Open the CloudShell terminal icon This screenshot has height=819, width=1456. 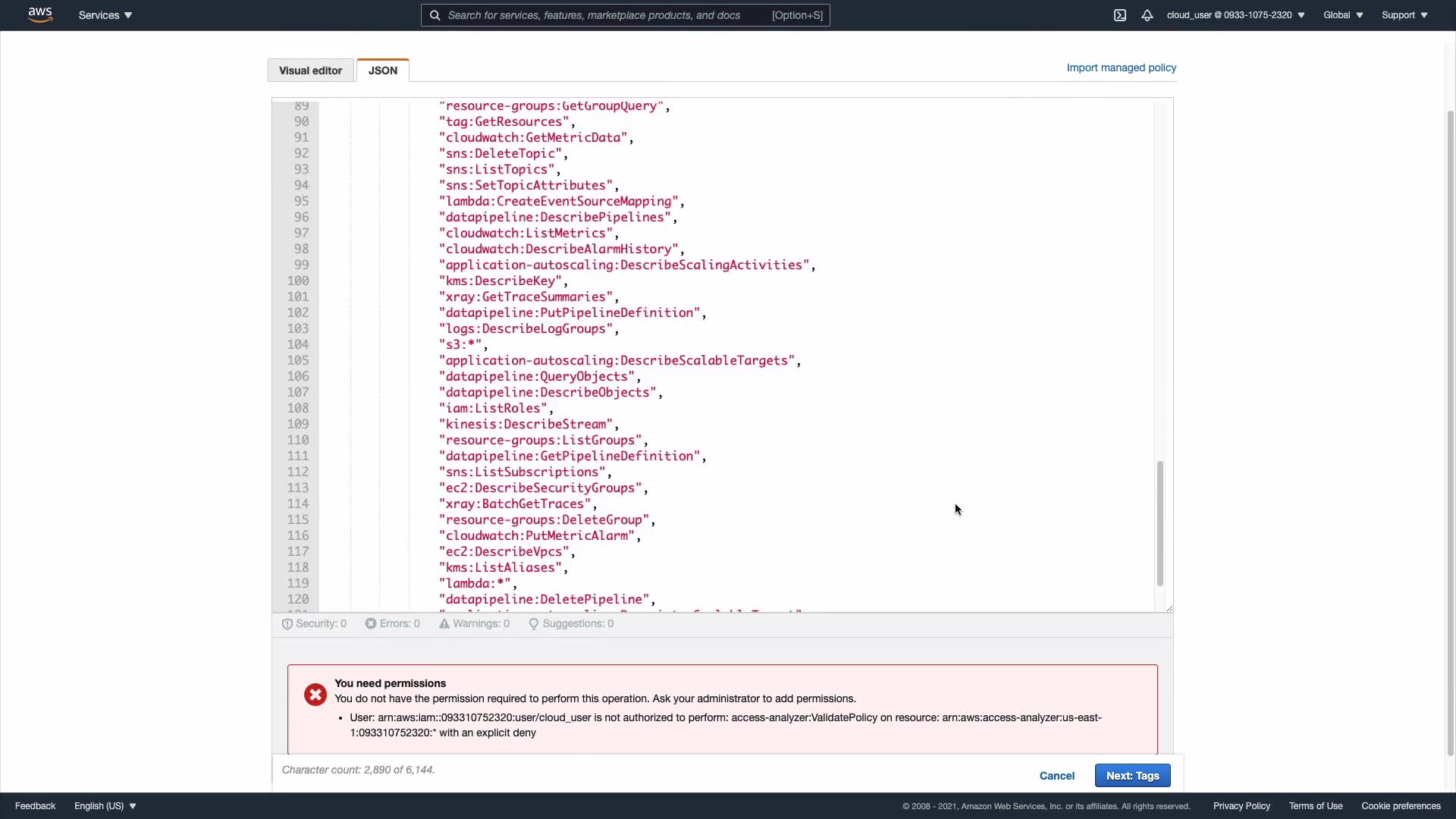(x=1120, y=15)
